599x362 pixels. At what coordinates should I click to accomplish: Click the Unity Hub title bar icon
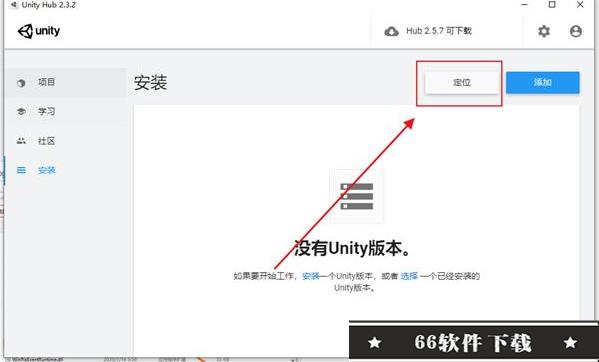point(14,5)
